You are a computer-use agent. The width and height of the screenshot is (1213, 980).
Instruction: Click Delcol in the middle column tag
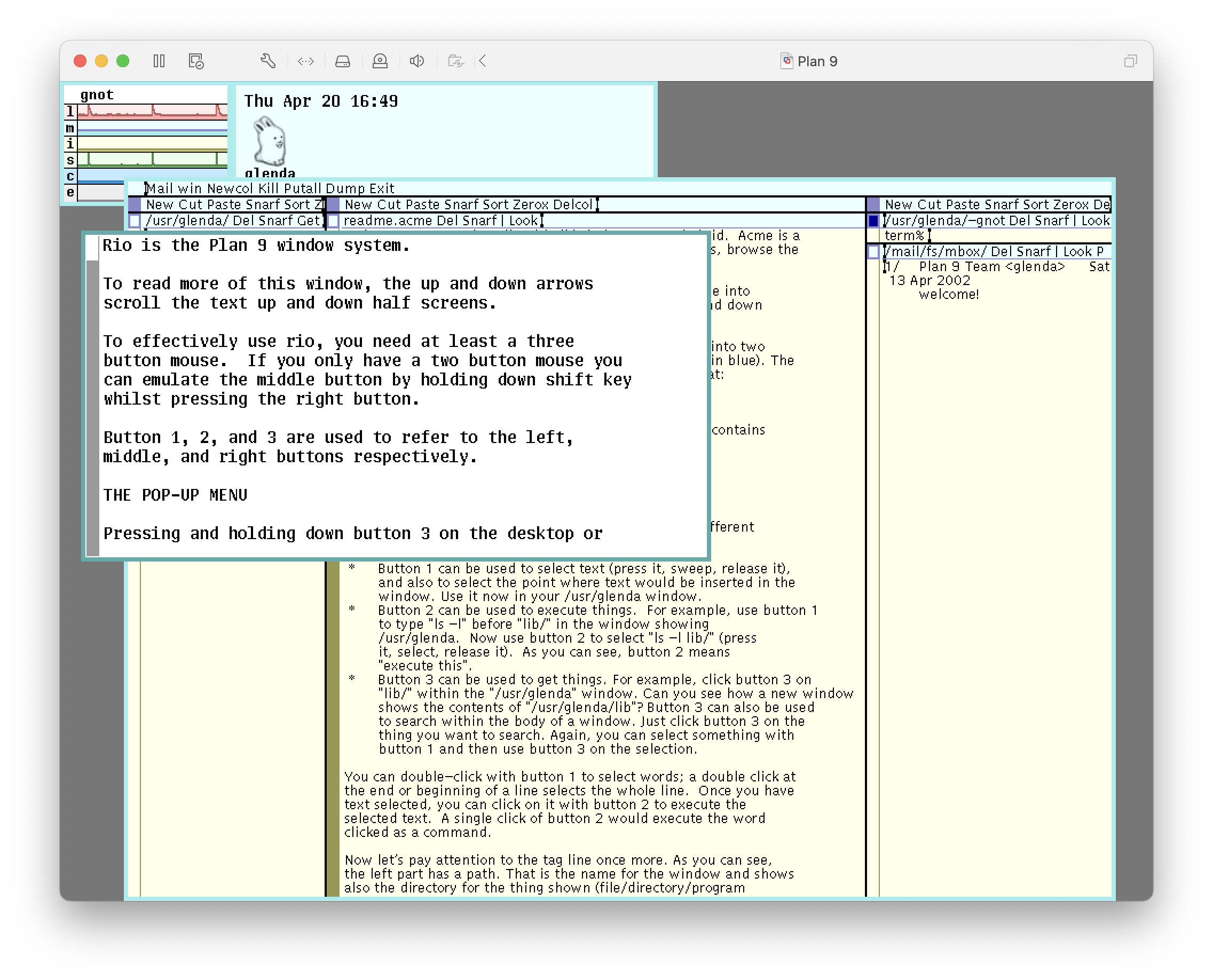tap(573, 204)
